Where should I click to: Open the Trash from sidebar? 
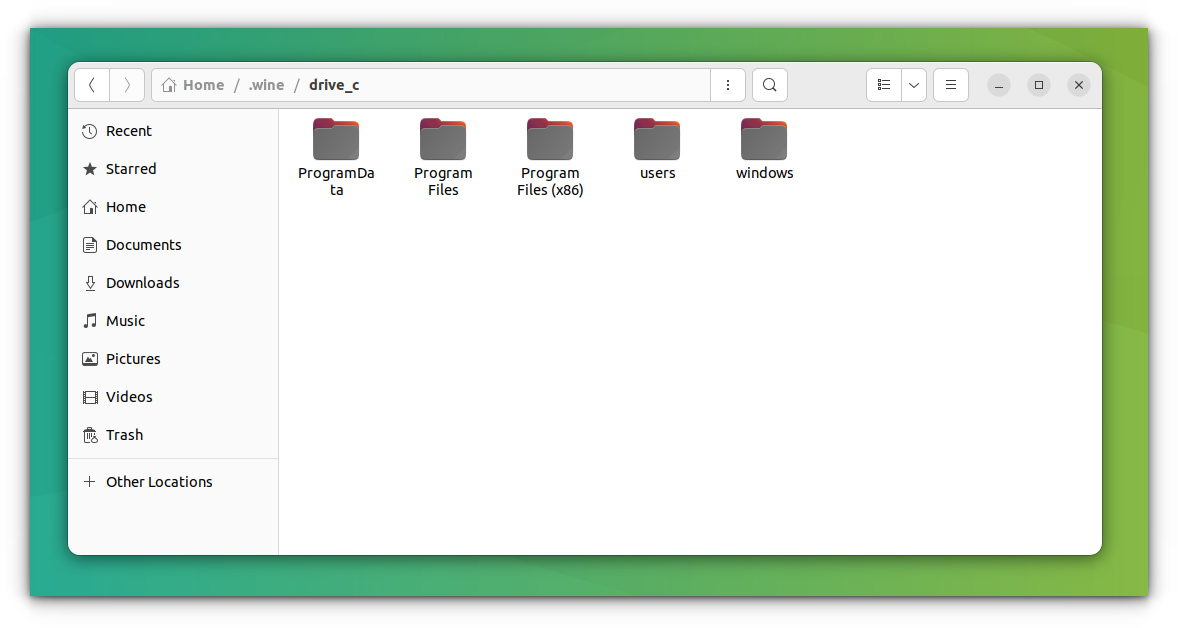(x=124, y=435)
